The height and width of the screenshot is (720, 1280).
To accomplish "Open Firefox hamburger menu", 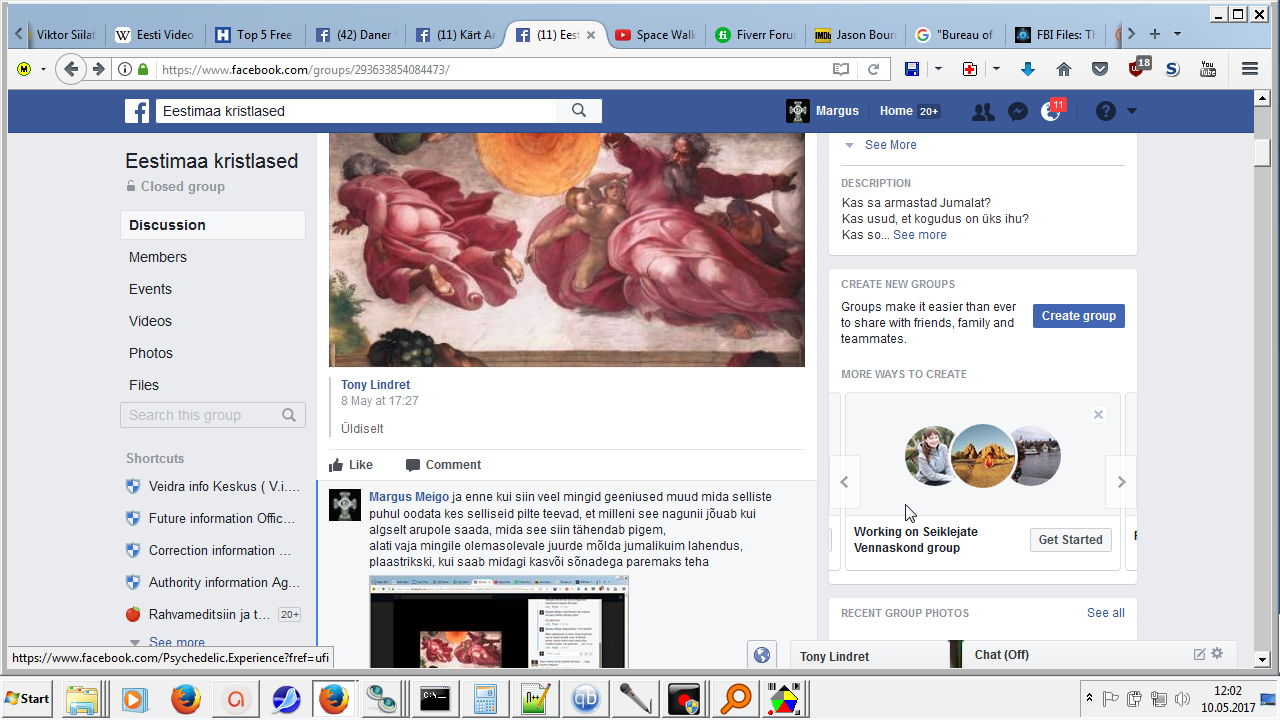I will click(x=1249, y=69).
